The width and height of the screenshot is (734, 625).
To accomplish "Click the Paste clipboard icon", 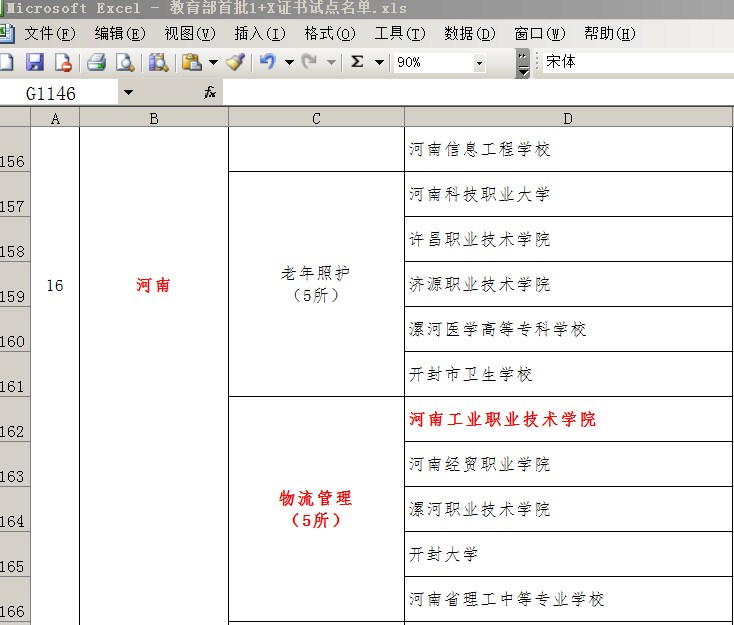I will coord(191,62).
